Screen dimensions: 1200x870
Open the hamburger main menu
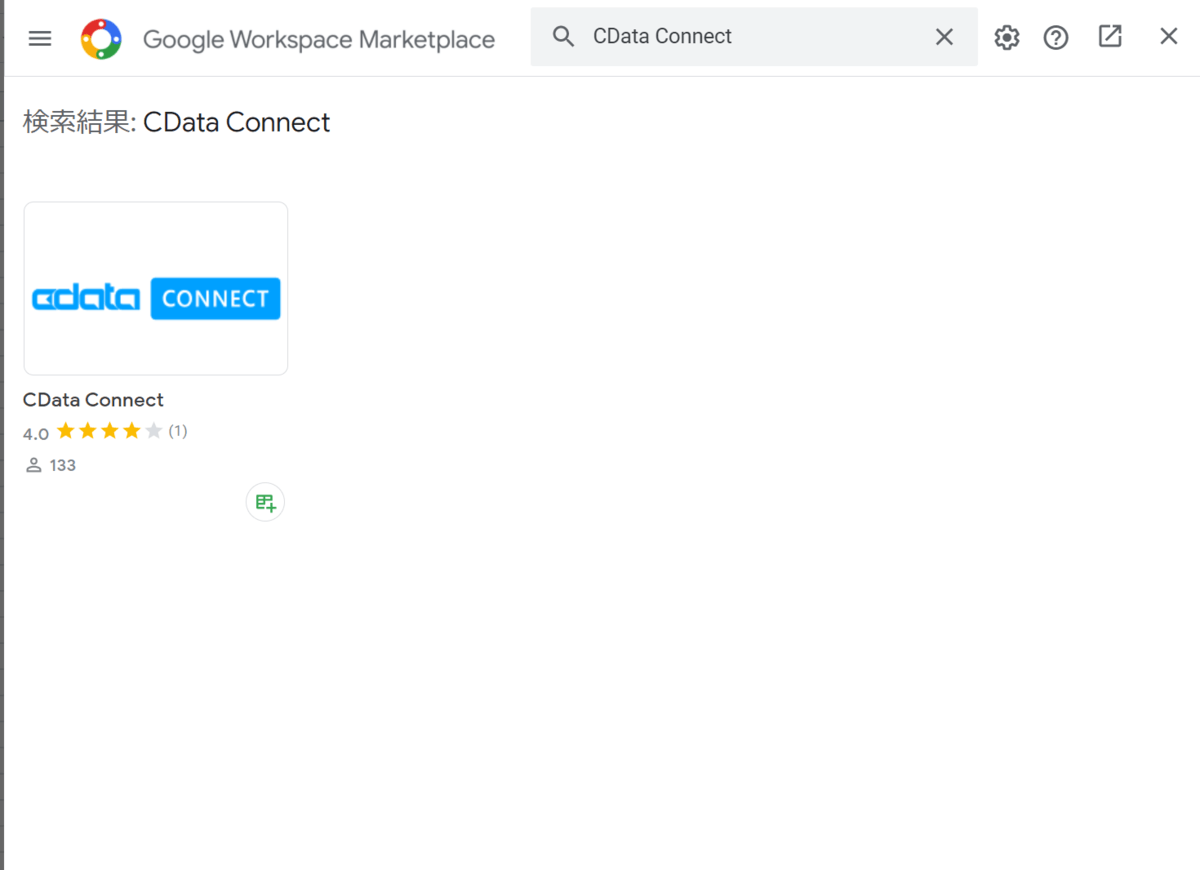40,39
